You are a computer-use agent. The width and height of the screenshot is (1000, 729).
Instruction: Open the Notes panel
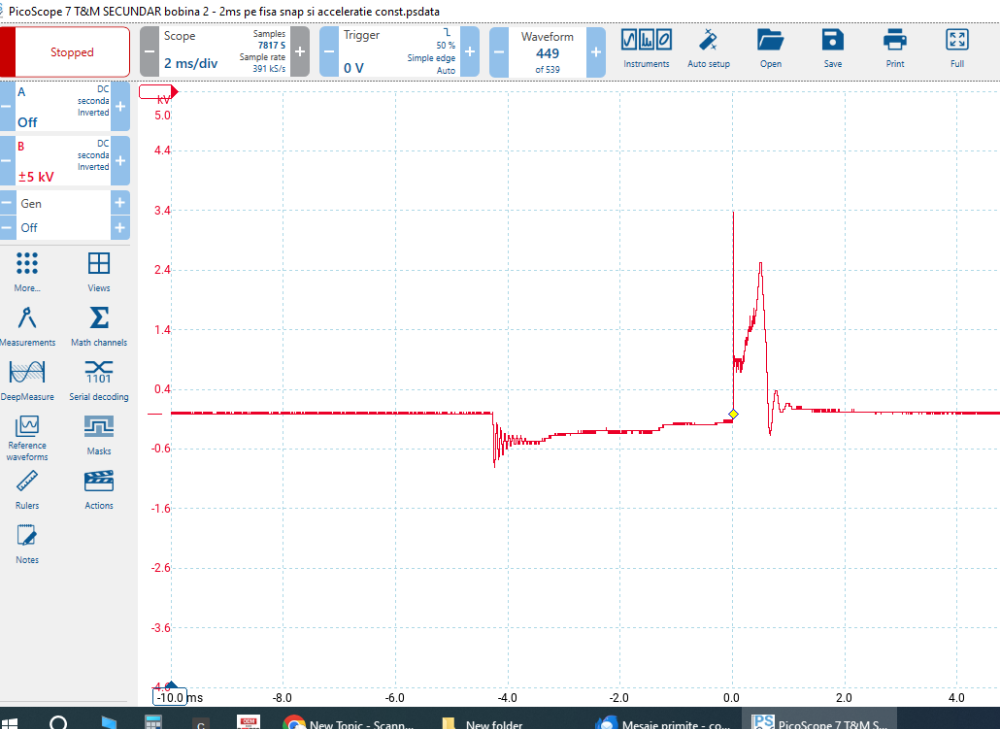[26, 543]
